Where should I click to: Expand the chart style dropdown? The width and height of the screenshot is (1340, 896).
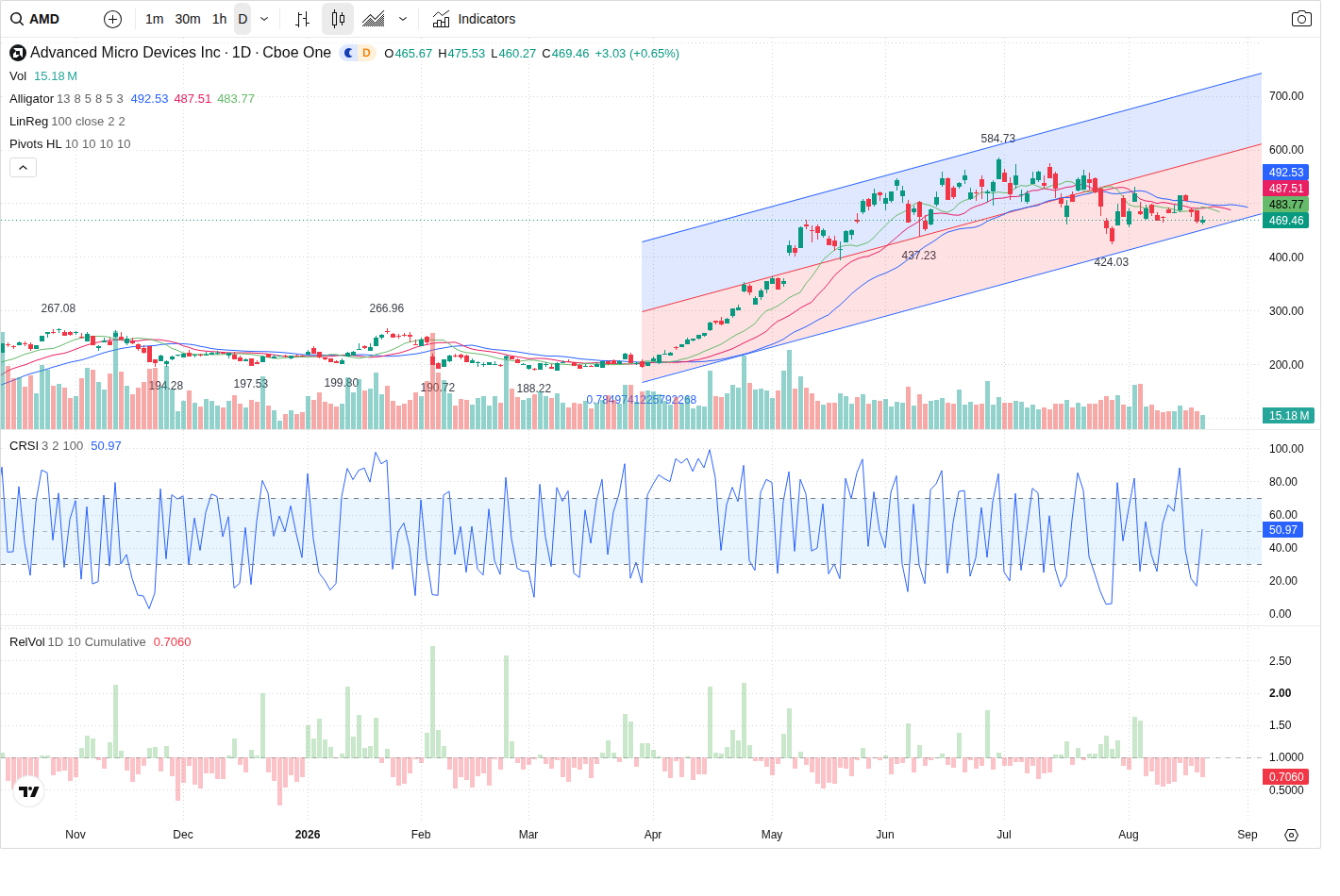coord(403,19)
